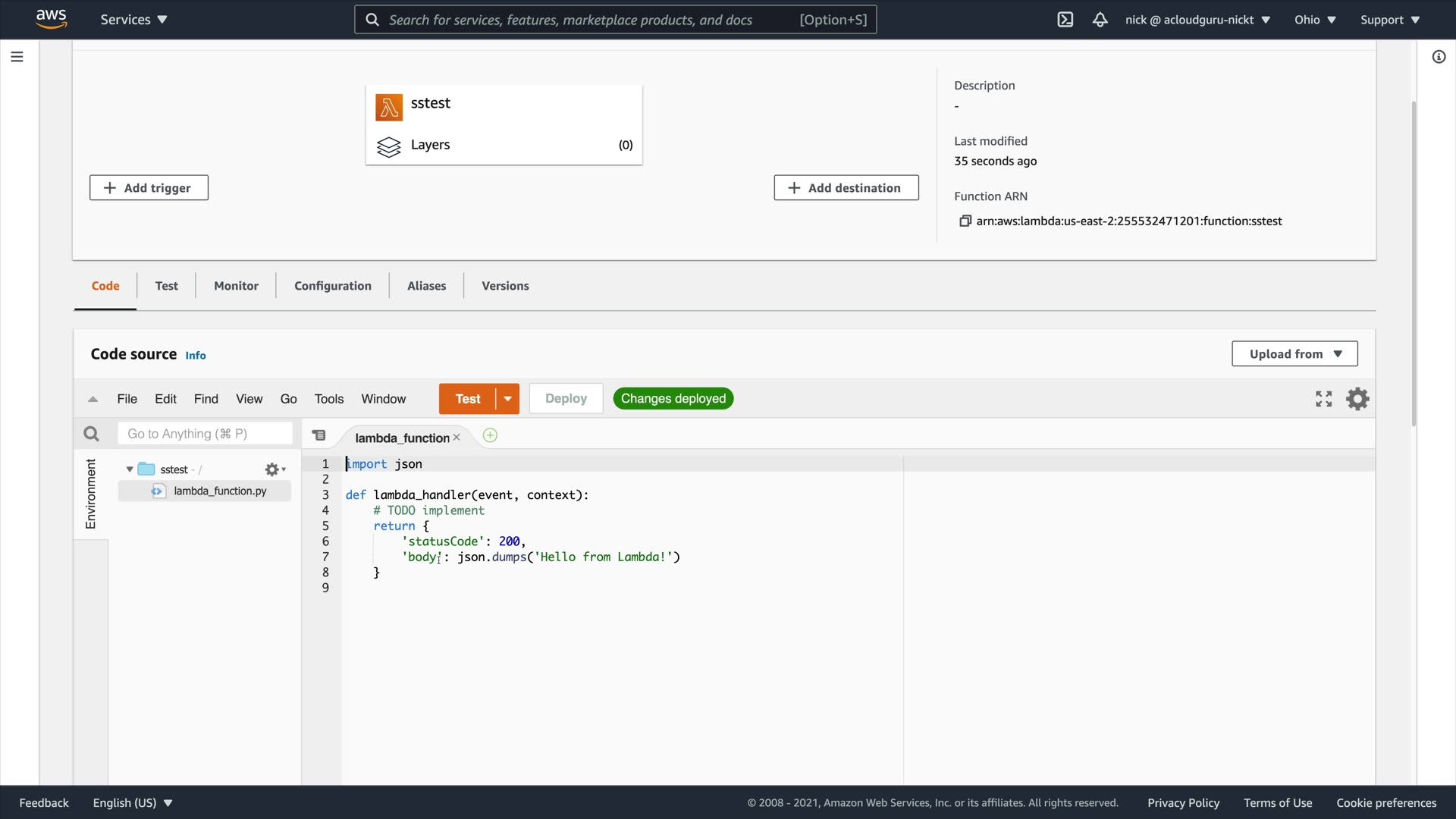1456x819 pixels.
Task: Open the Tools menu in editor
Action: click(328, 399)
